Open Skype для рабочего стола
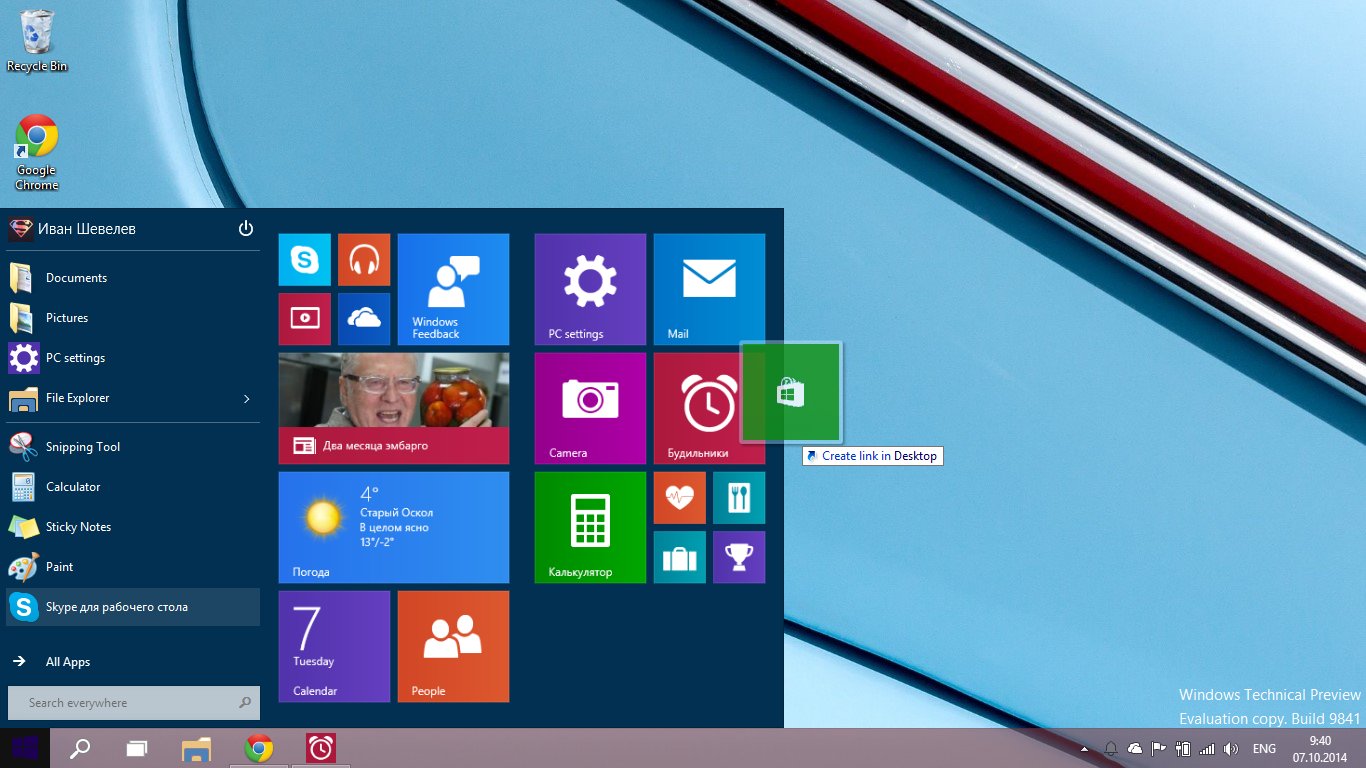Screen dimensions: 1366x768 (x=133, y=607)
